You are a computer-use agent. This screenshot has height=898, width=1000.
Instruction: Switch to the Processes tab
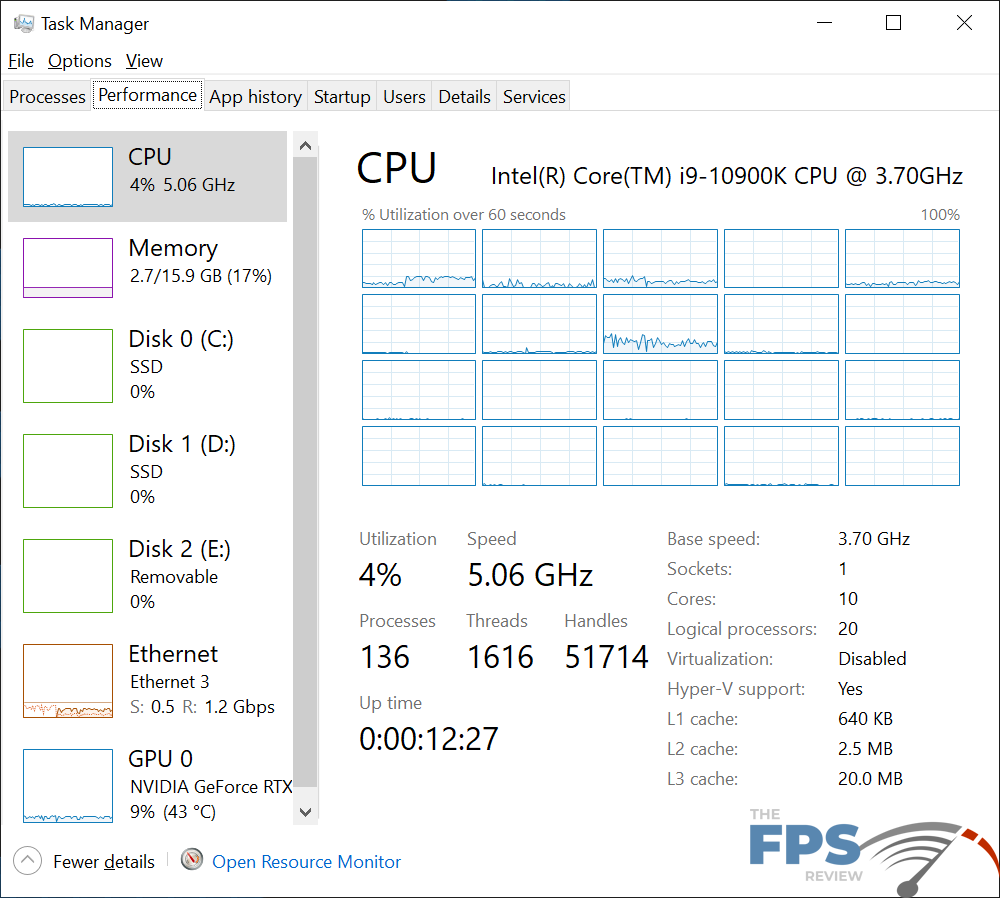(x=47, y=96)
